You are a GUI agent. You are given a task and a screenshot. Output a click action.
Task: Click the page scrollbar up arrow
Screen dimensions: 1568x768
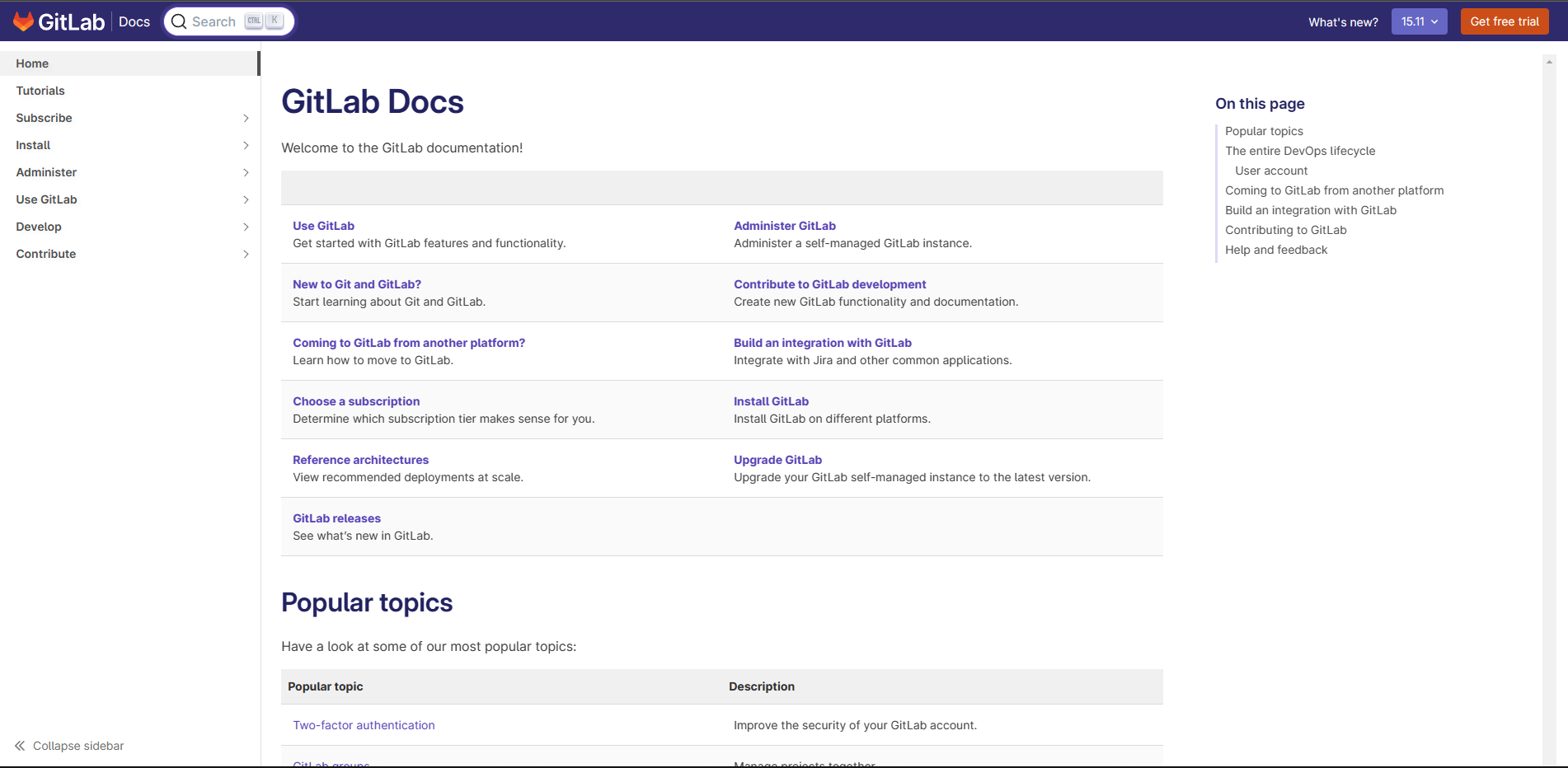1549,62
